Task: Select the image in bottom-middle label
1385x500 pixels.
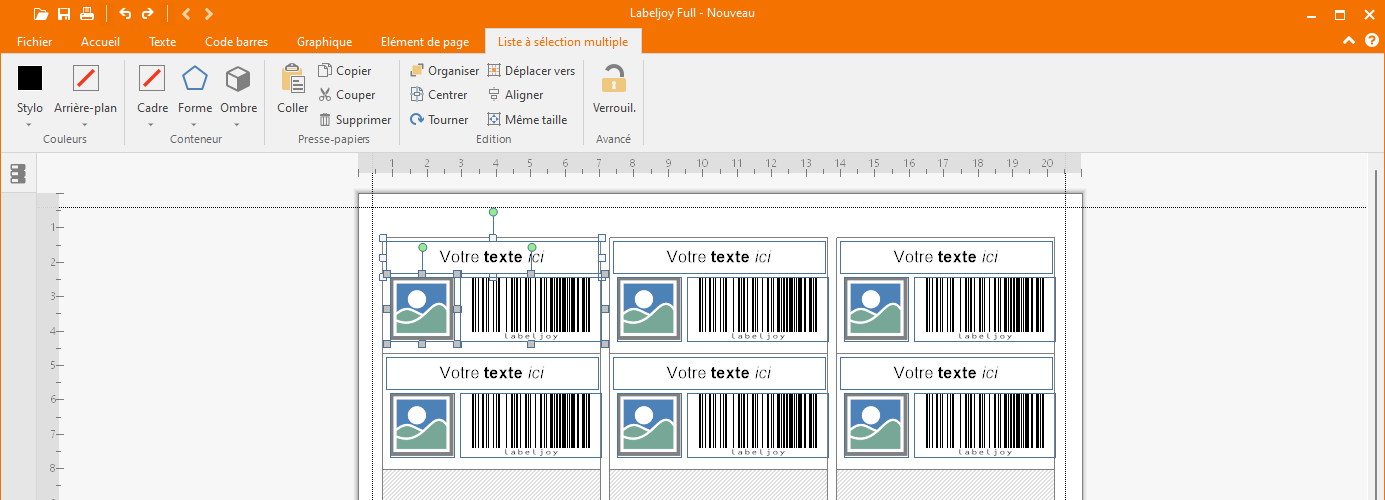Action: coord(649,425)
